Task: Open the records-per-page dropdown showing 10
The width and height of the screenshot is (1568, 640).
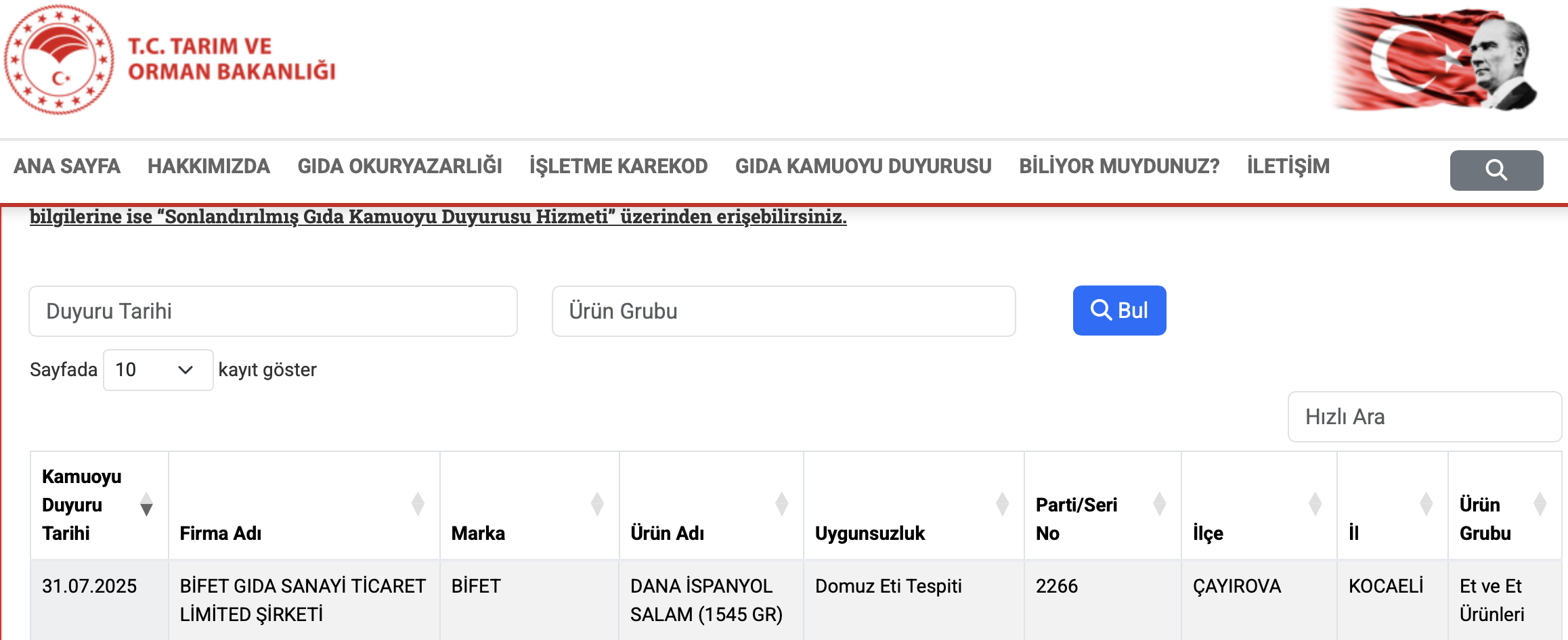Action: pyautogui.click(x=158, y=370)
